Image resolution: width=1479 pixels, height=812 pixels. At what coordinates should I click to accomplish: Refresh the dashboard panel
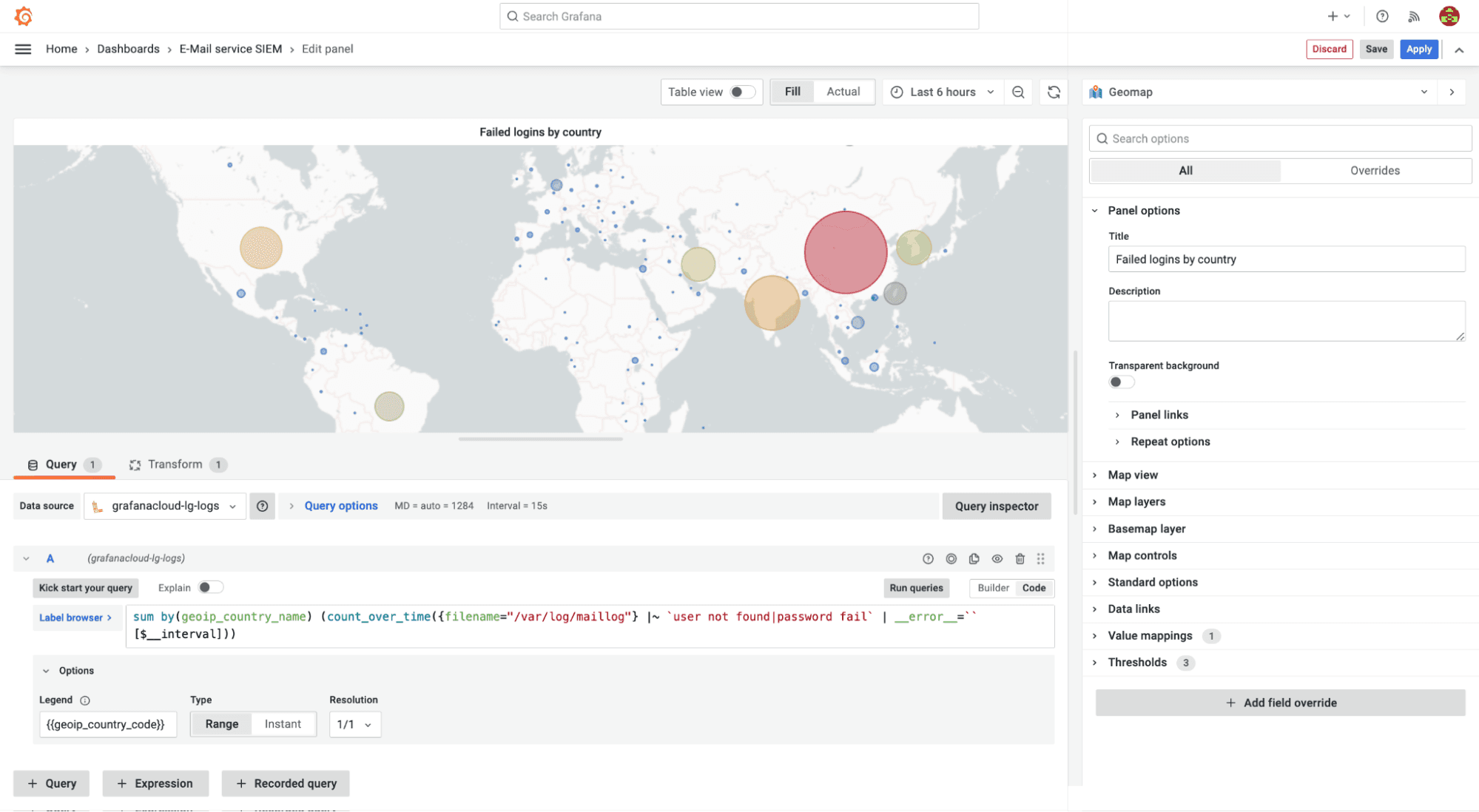point(1053,92)
